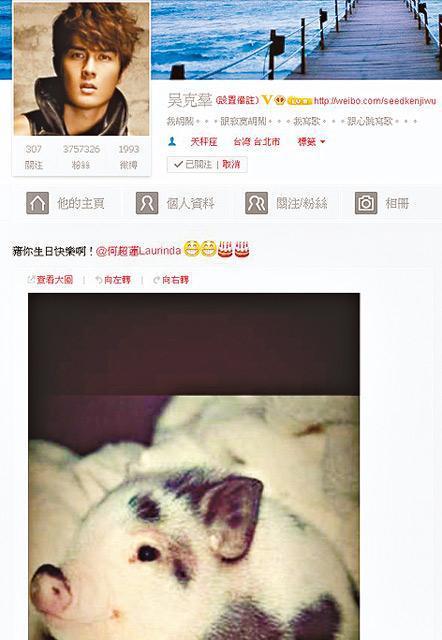442x640 pixels.
Task: Open the two-people icon for 關注/粉絲
Action: [256, 203]
